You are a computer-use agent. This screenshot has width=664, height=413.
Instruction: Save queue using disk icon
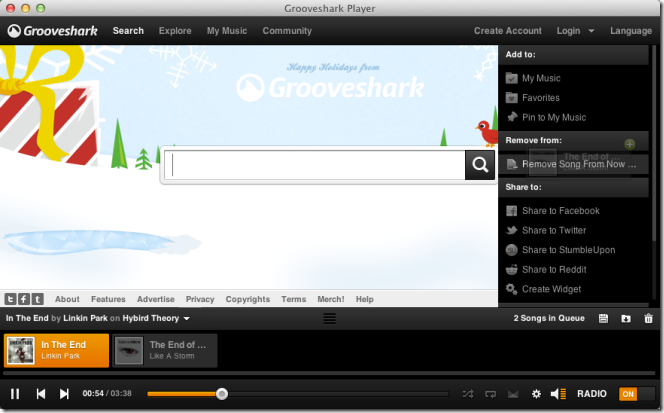tap(603, 319)
